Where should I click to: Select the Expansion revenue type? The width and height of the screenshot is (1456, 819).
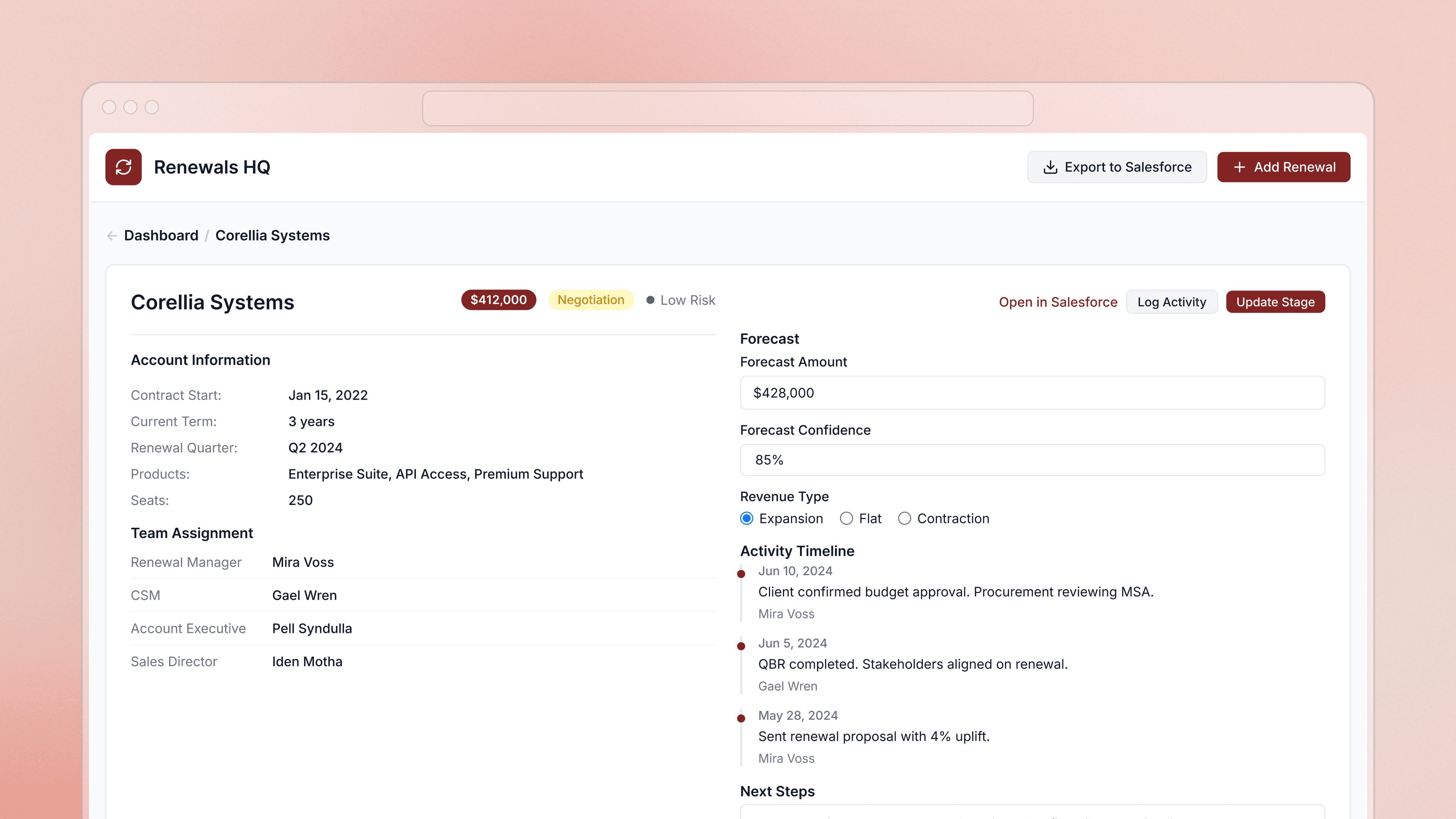(746, 518)
